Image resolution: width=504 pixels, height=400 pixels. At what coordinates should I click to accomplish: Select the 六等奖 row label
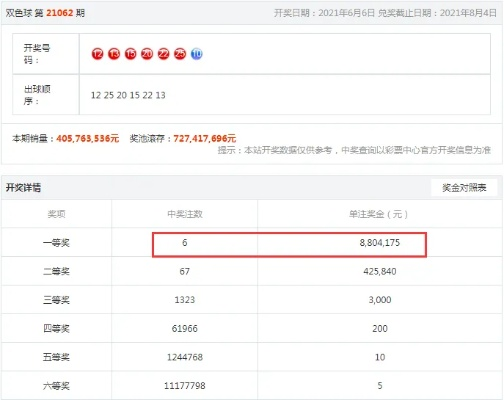56,386
